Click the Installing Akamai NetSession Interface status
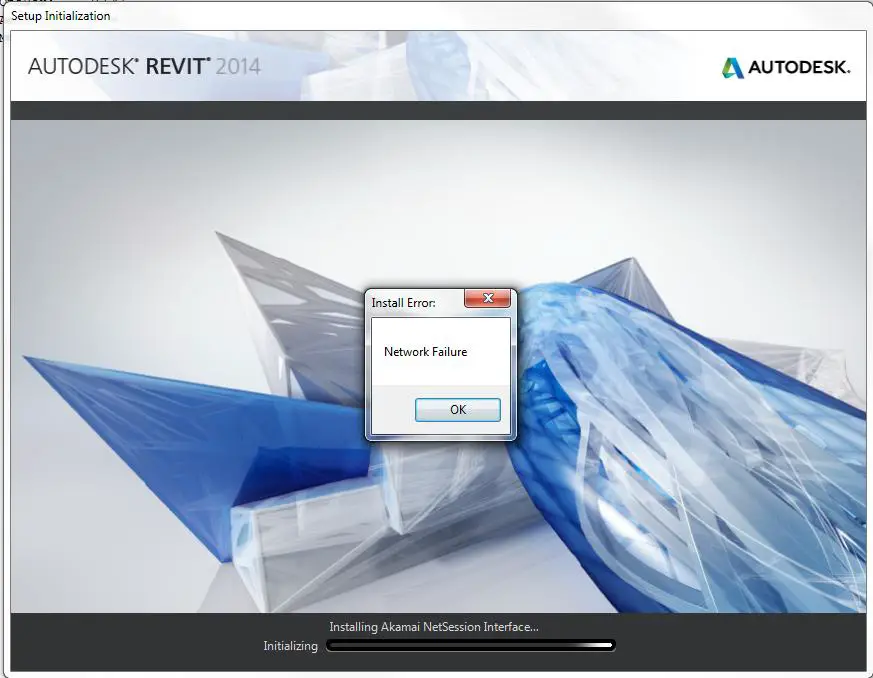Screen dimensions: 873x678 (434, 627)
